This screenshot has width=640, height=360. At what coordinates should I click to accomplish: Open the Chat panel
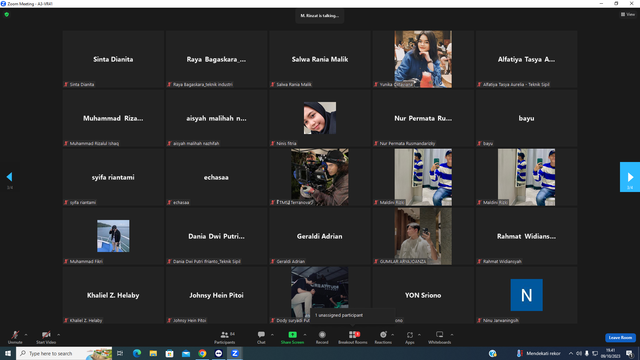coord(261,337)
